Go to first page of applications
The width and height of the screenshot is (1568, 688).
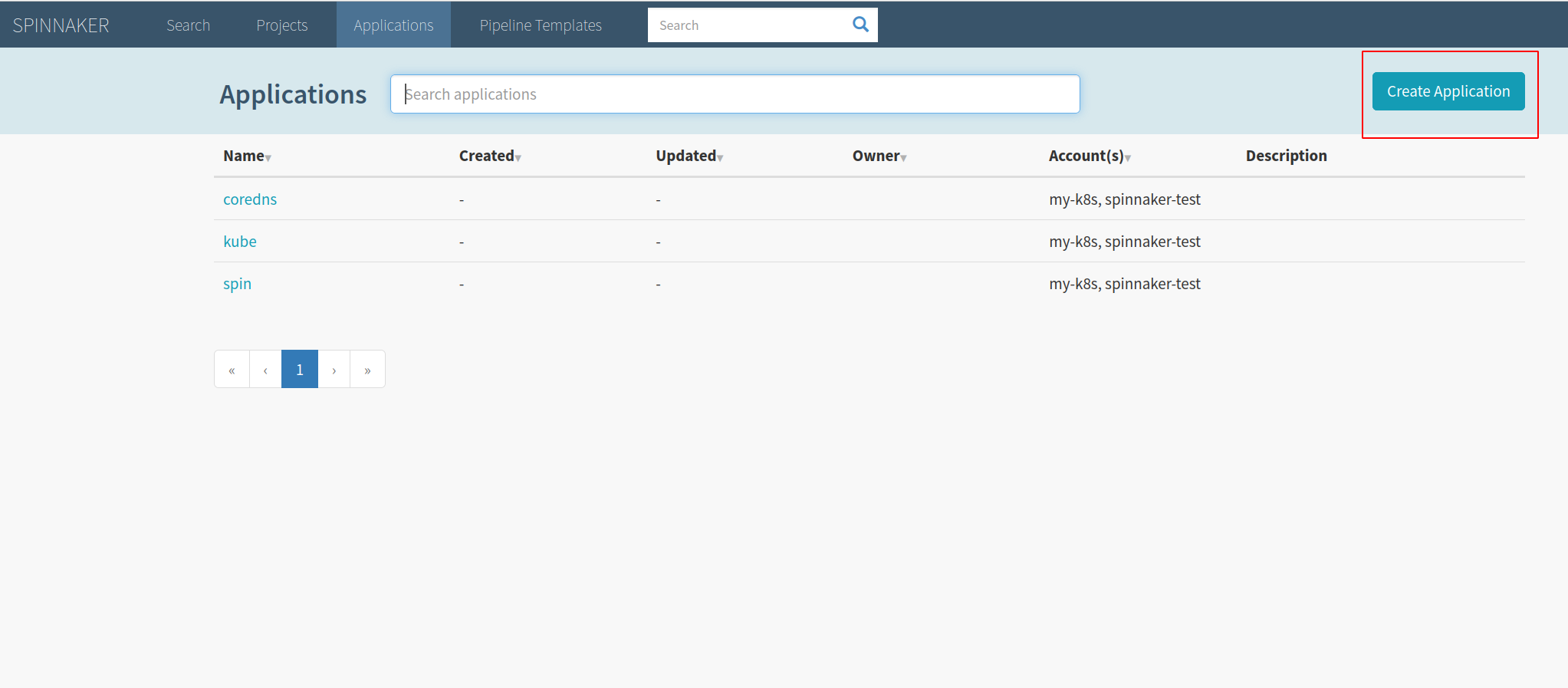point(232,370)
